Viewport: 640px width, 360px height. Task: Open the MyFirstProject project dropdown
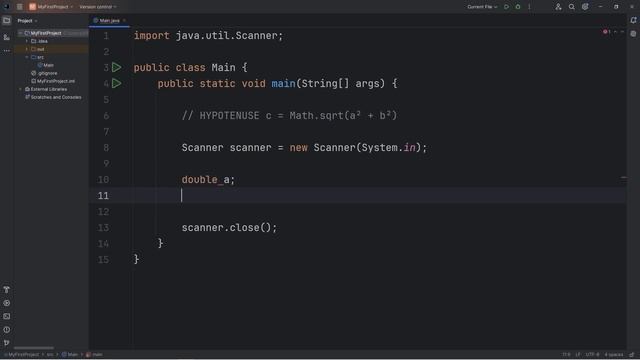click(51, 7)
